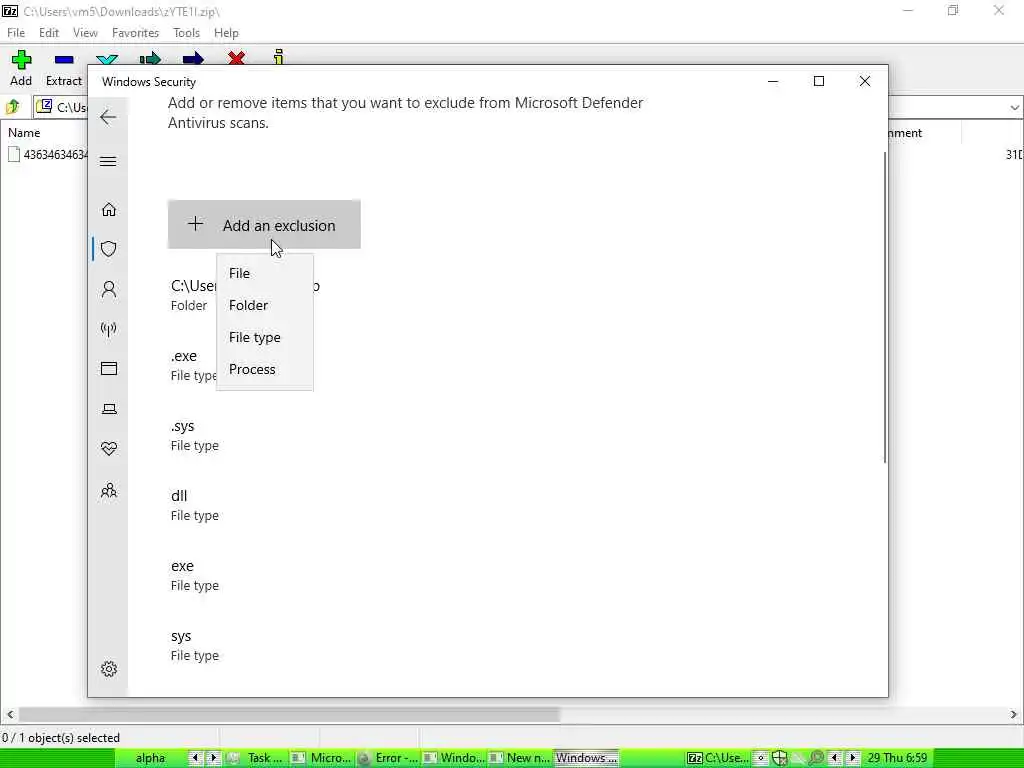Screen dimensions: 1024x768
Task: Open the Home section in Windows Security
Action: pos(109,209)
